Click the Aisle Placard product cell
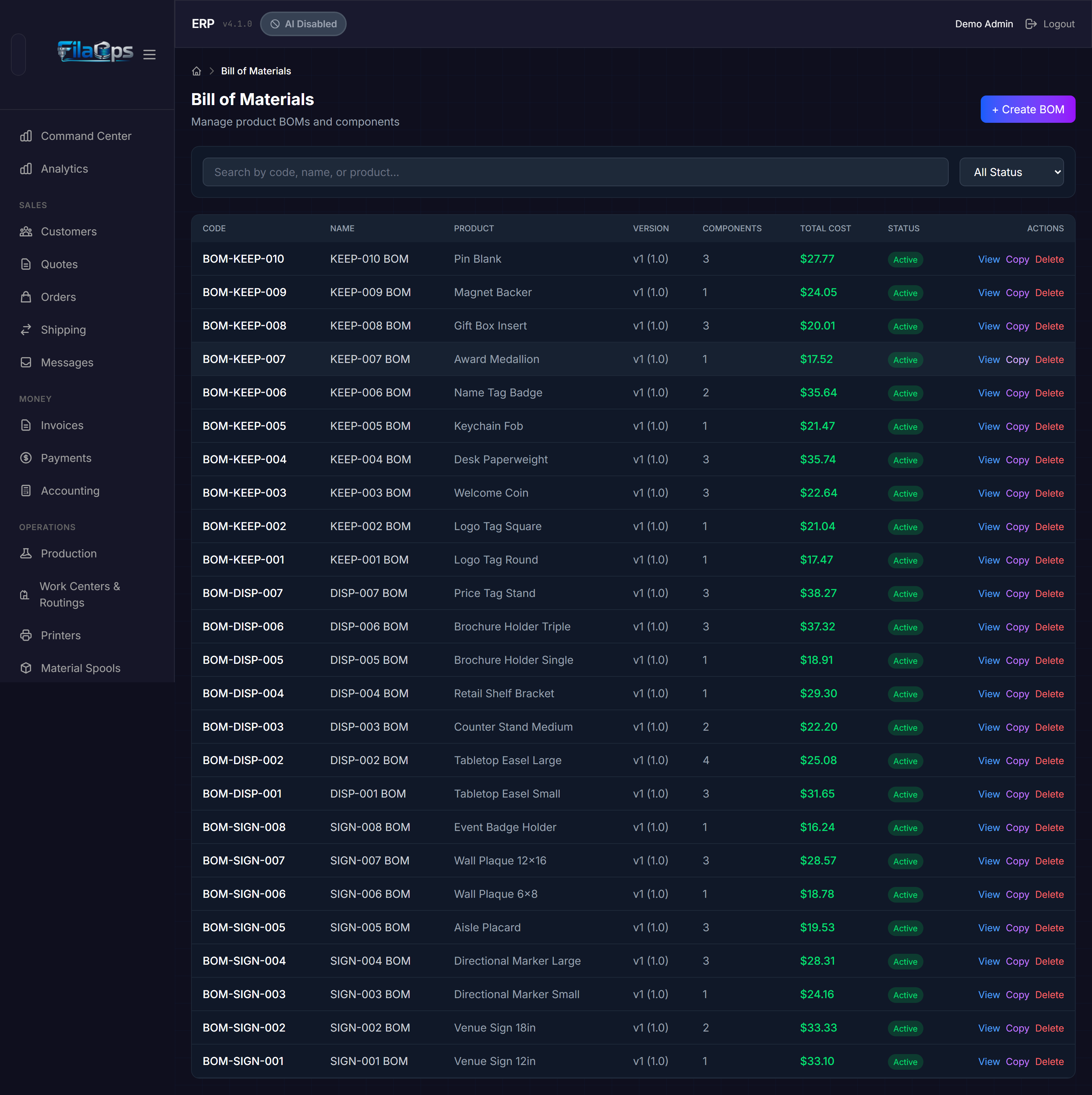1092x1095 pixels. click(x=487, y=927)
